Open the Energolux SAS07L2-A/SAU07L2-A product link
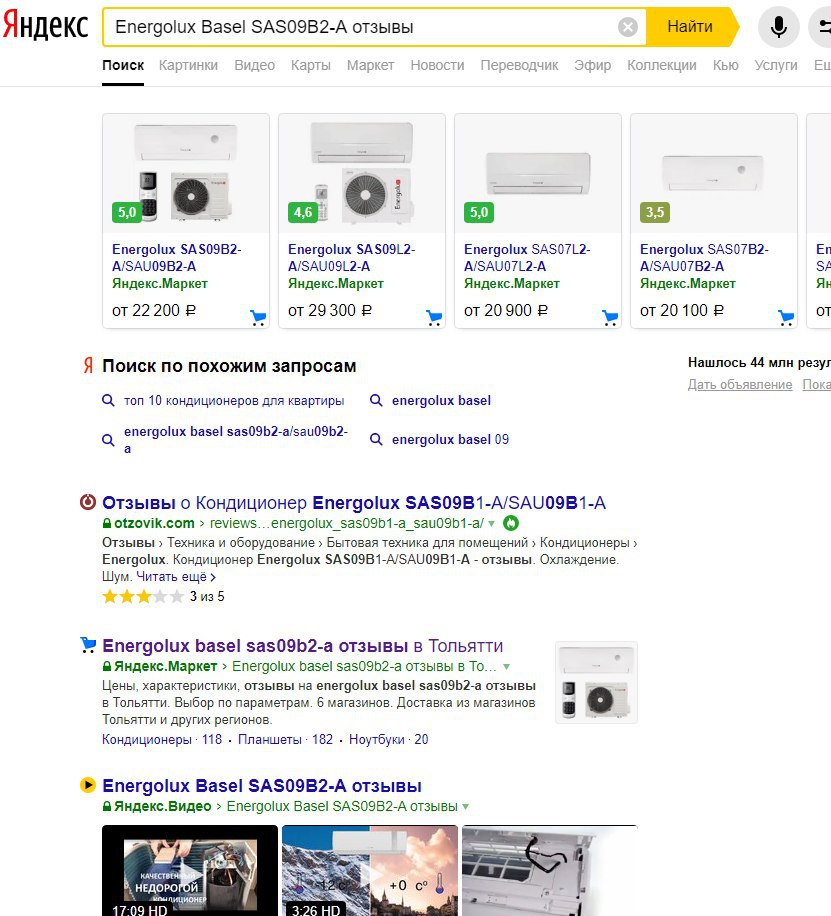The image size is (831, 916). [527, 258]
